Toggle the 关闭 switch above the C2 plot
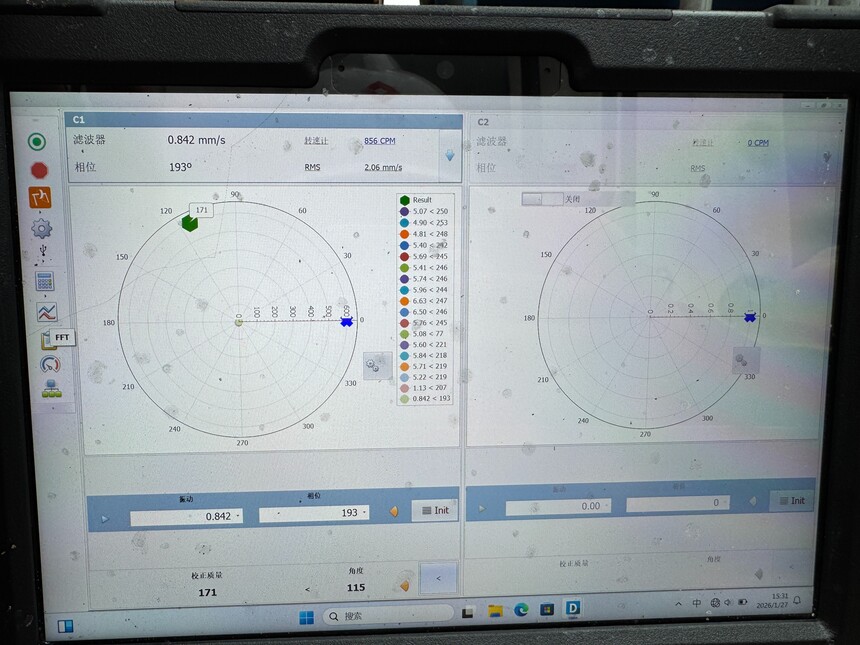This screenshot has width=860, height=645. click(x=542, y=199)
